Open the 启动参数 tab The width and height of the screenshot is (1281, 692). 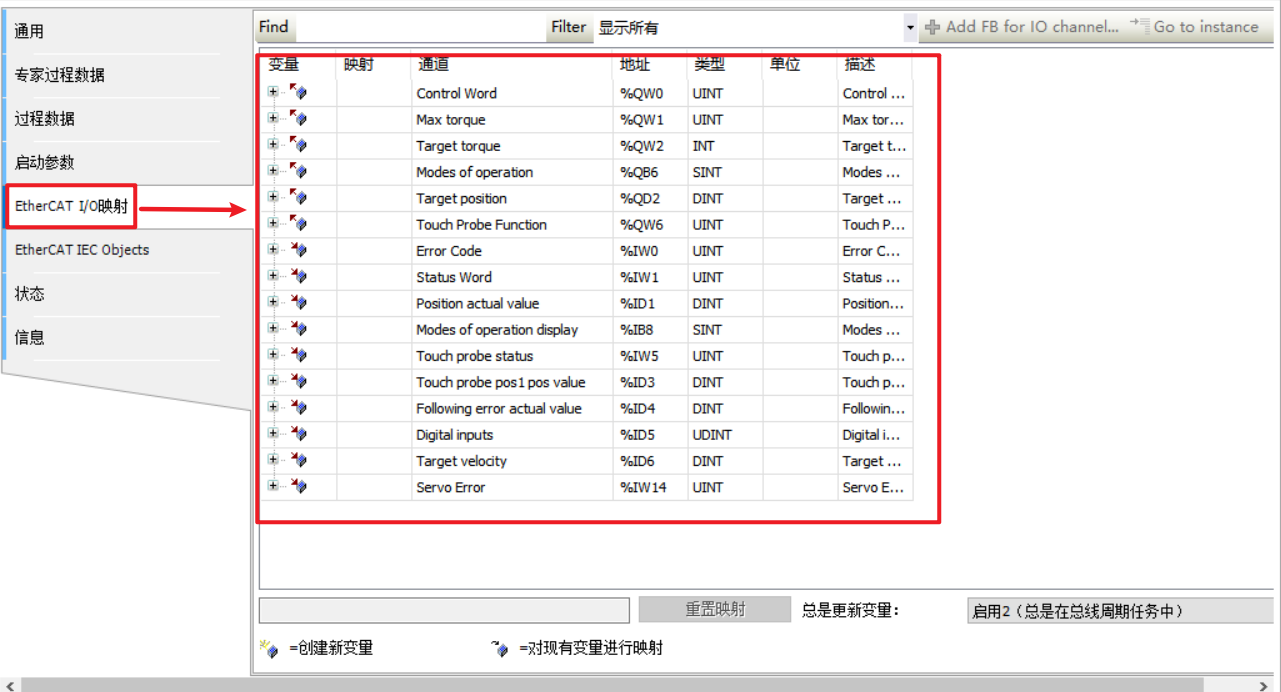click(x=44, y=162)
